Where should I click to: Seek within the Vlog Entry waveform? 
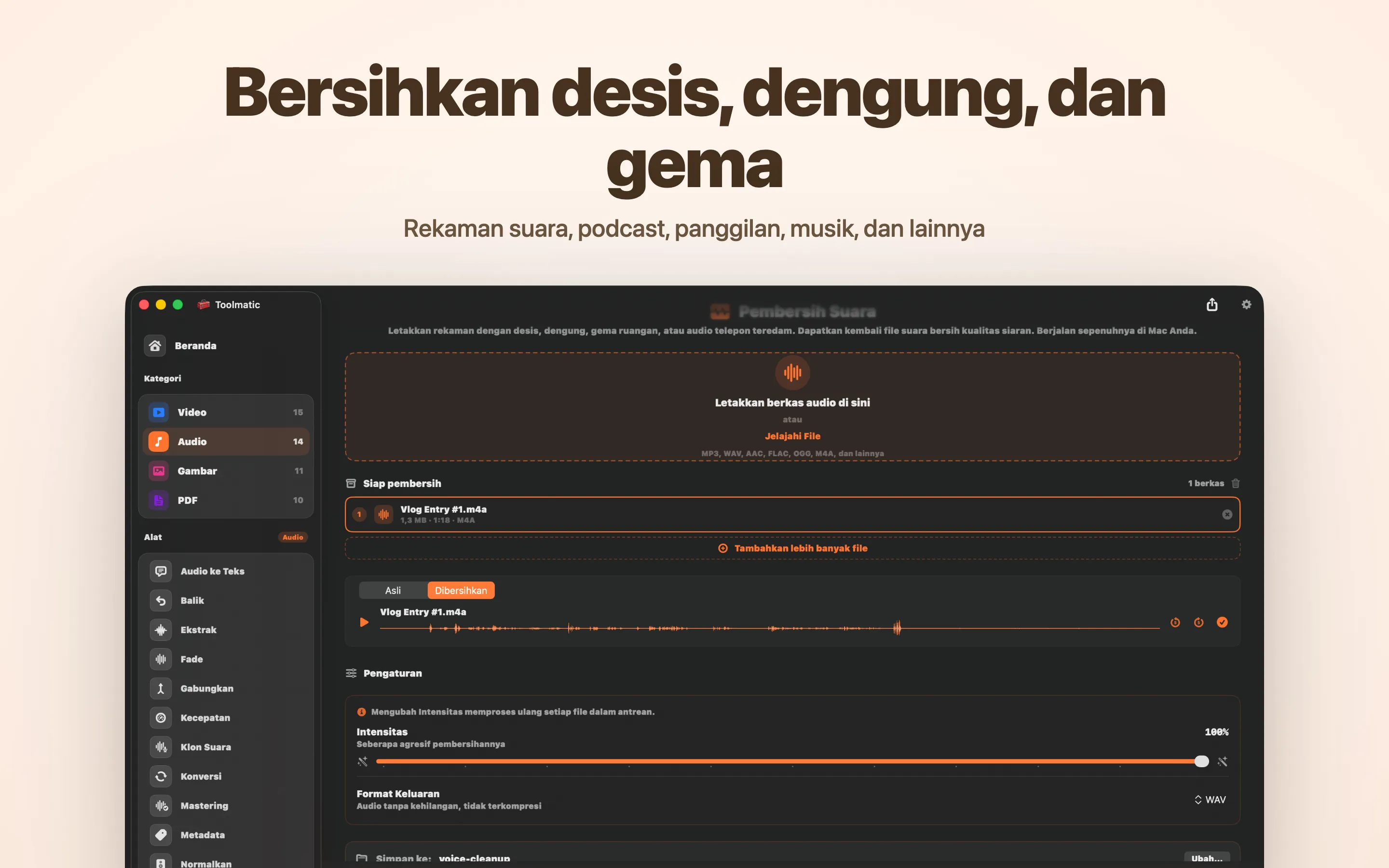coord(769,628)
